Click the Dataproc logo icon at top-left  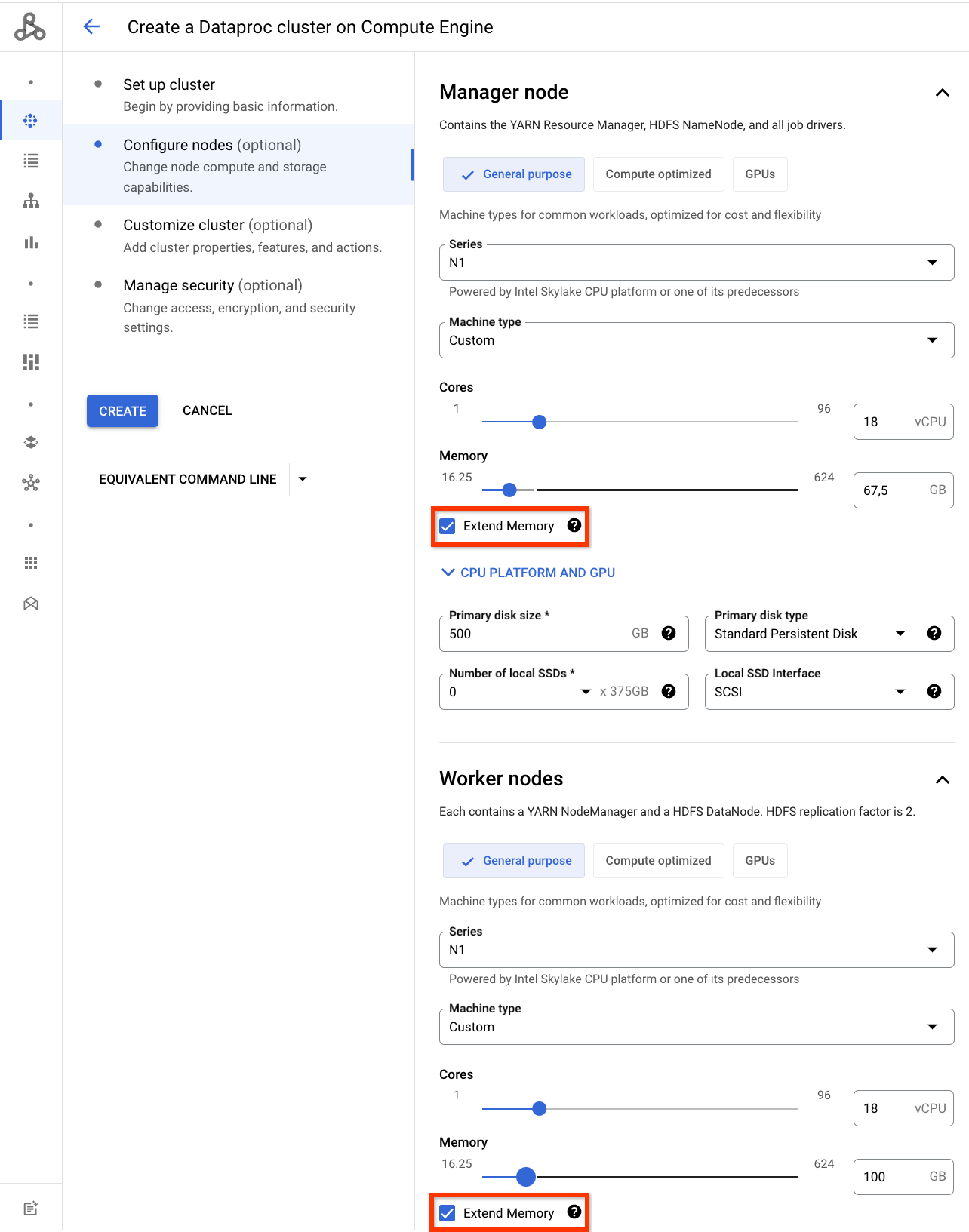click(x=30, y=27)
